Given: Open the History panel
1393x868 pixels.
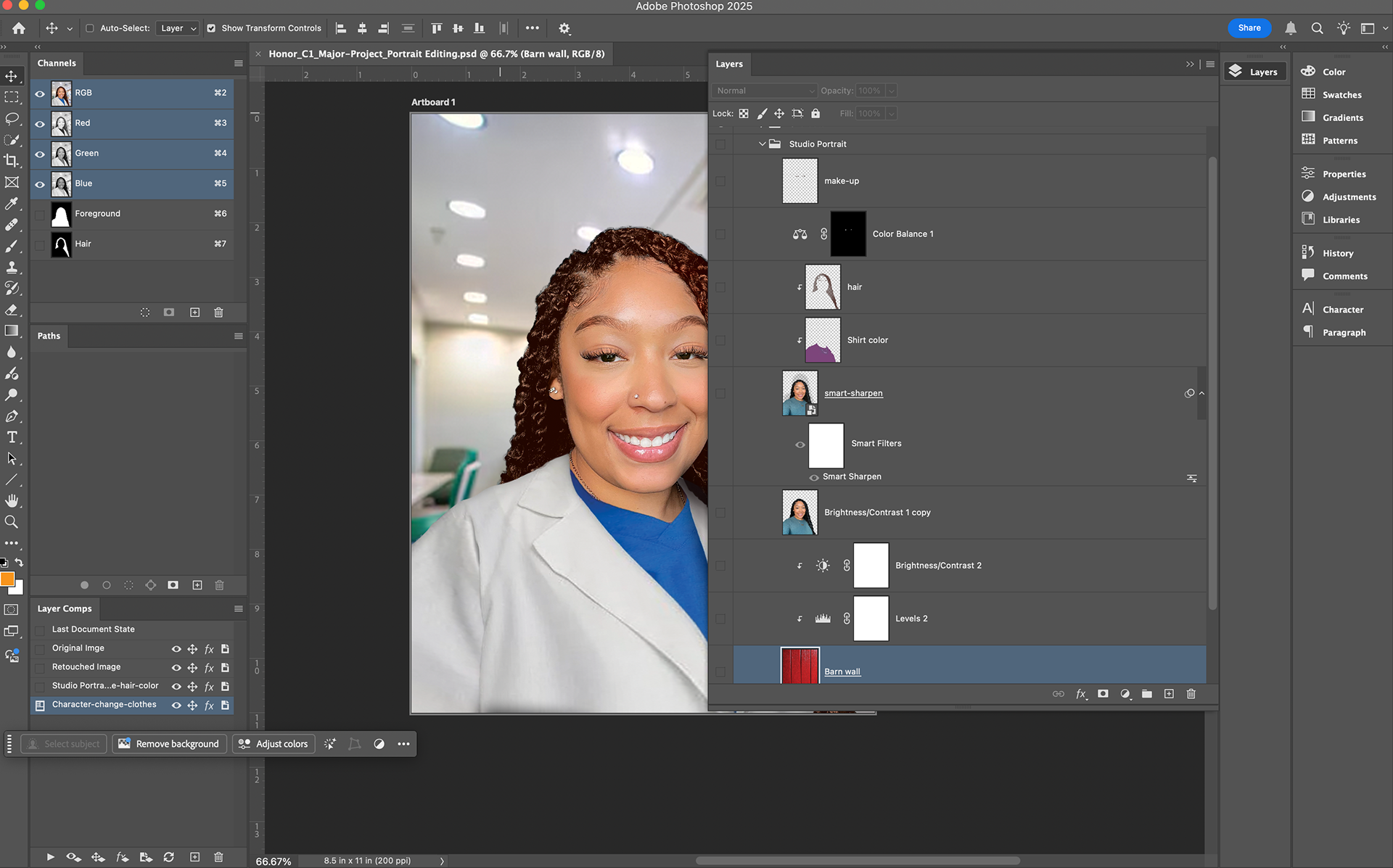Looking at the screenshot, I should [1337, 253].
